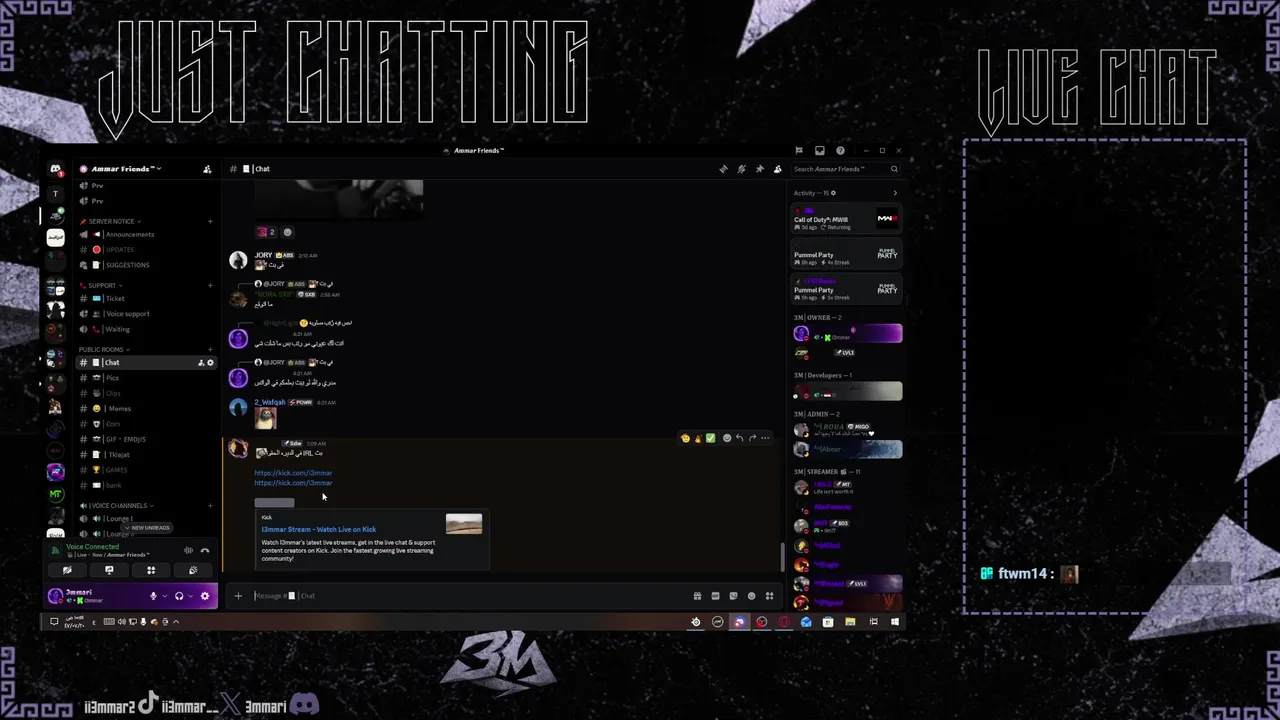Open Chat channel edit settings gear
Viewport: 1280px width, 720px height.
click(210, 362)
